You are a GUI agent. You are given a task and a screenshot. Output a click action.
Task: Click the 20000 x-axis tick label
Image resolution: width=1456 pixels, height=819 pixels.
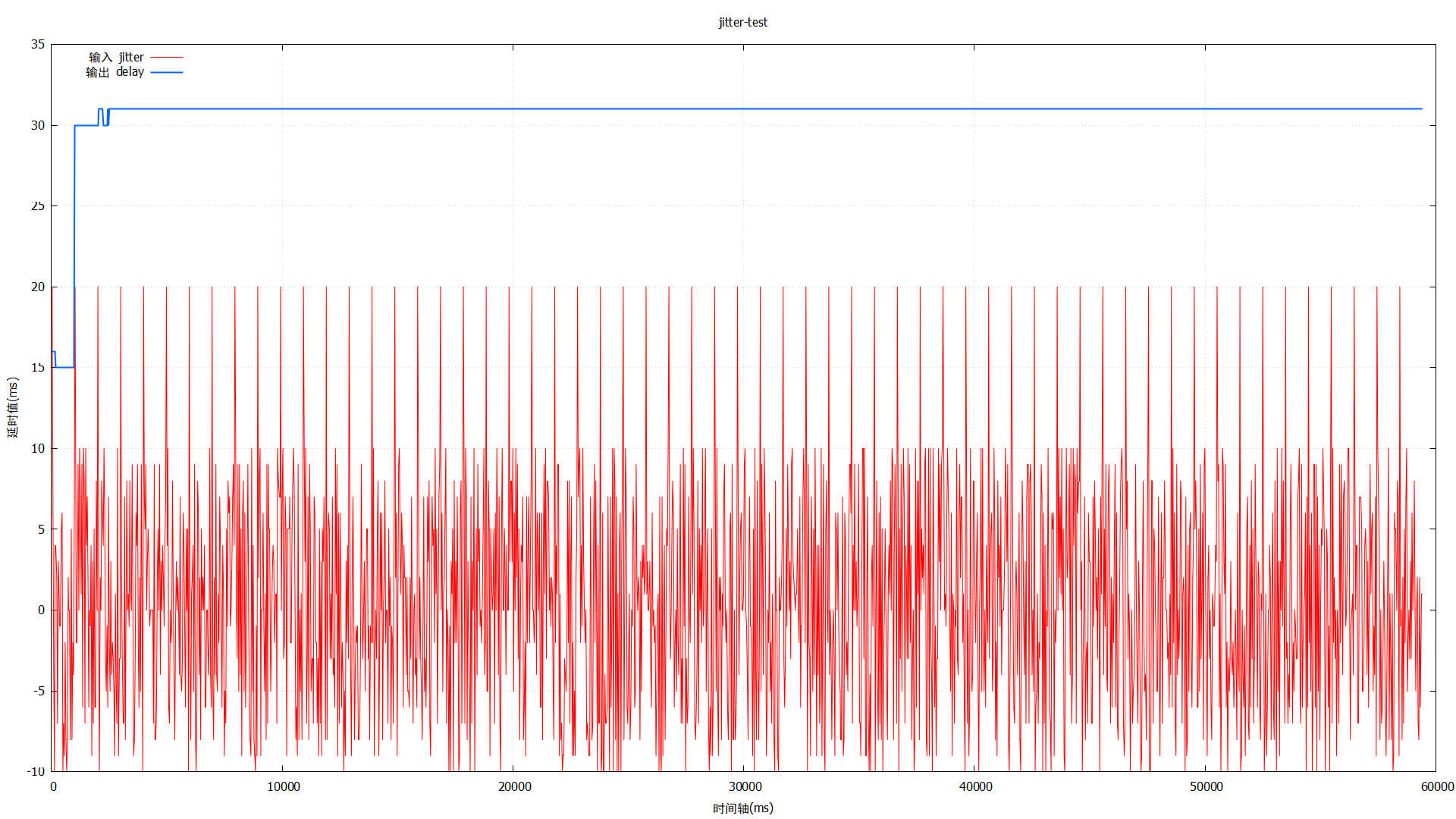tap(514, 786)
